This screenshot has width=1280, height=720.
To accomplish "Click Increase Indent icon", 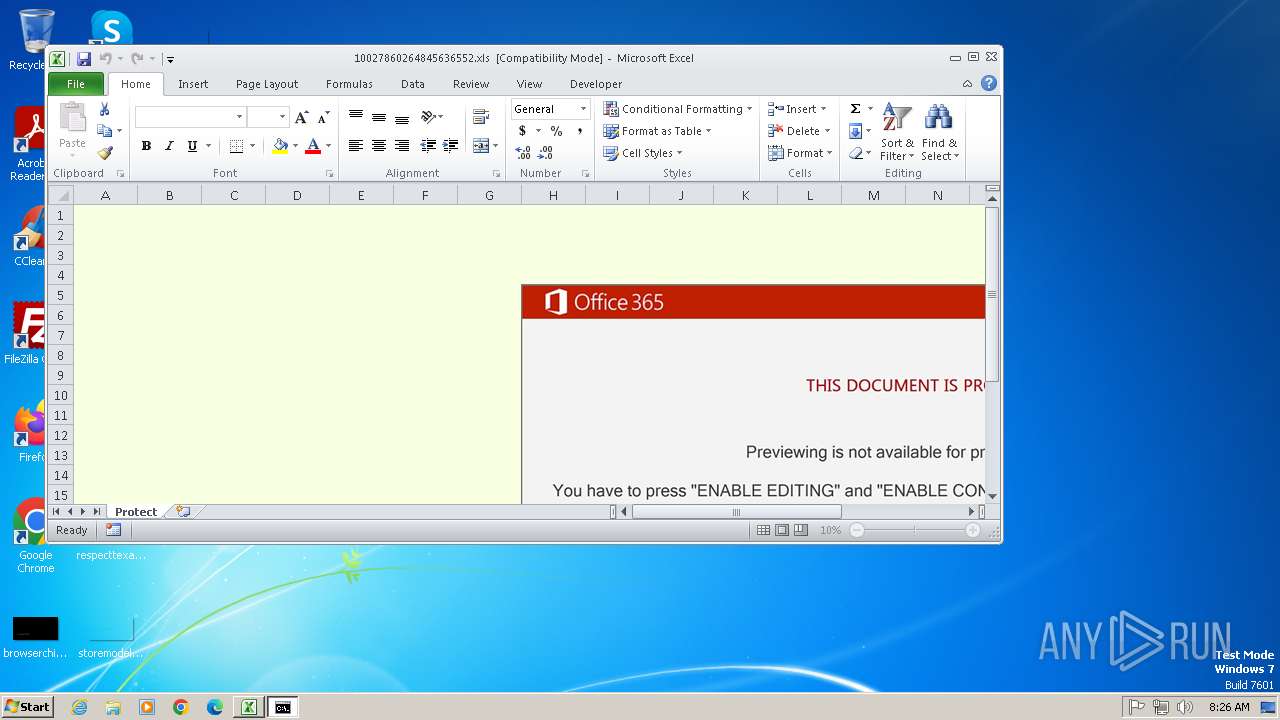I will coord(451,146).
